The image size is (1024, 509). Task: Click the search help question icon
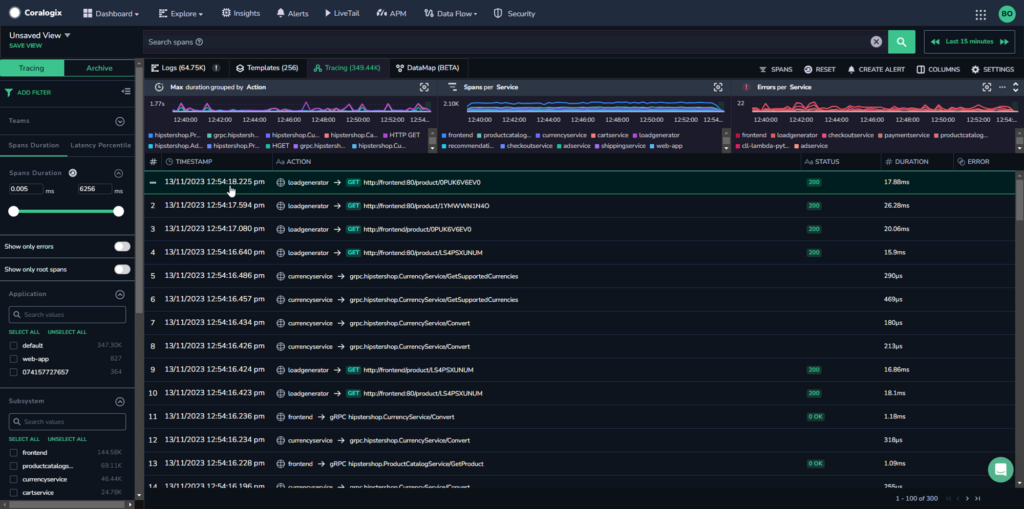click(x=199, y=42)
